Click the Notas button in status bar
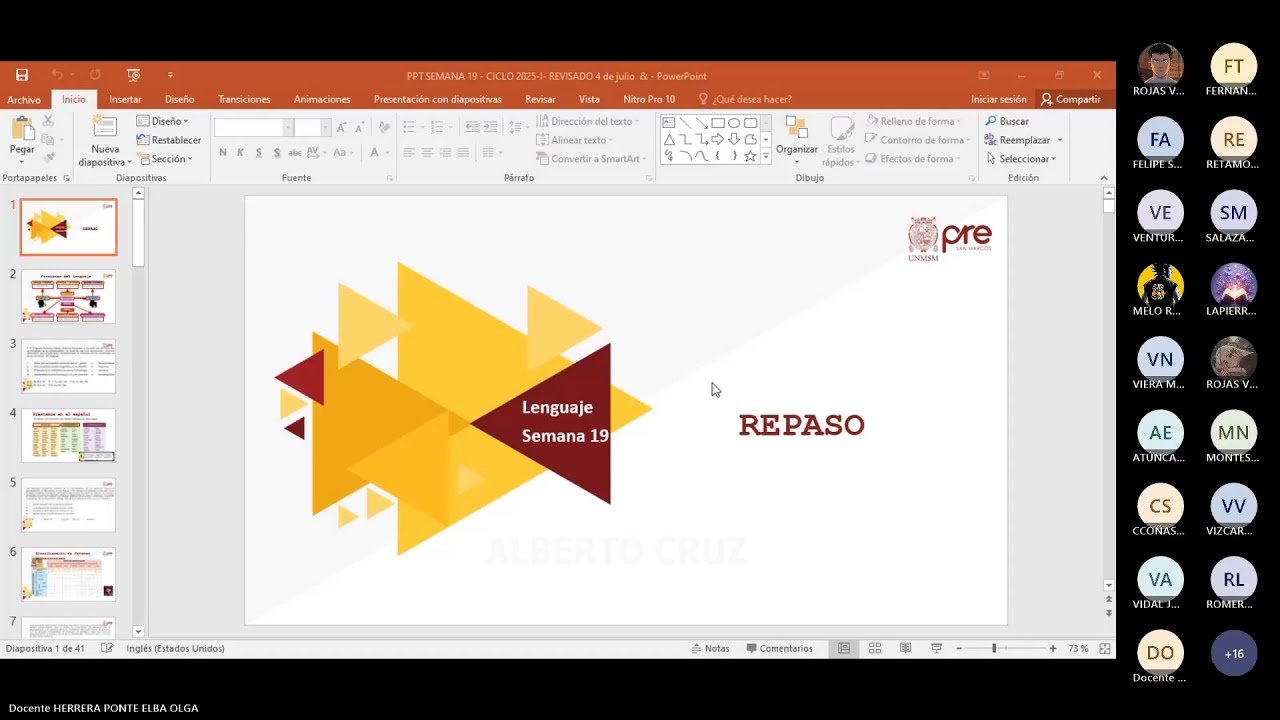The height and width of the screenshot is (720, 1280). (710, 648)
